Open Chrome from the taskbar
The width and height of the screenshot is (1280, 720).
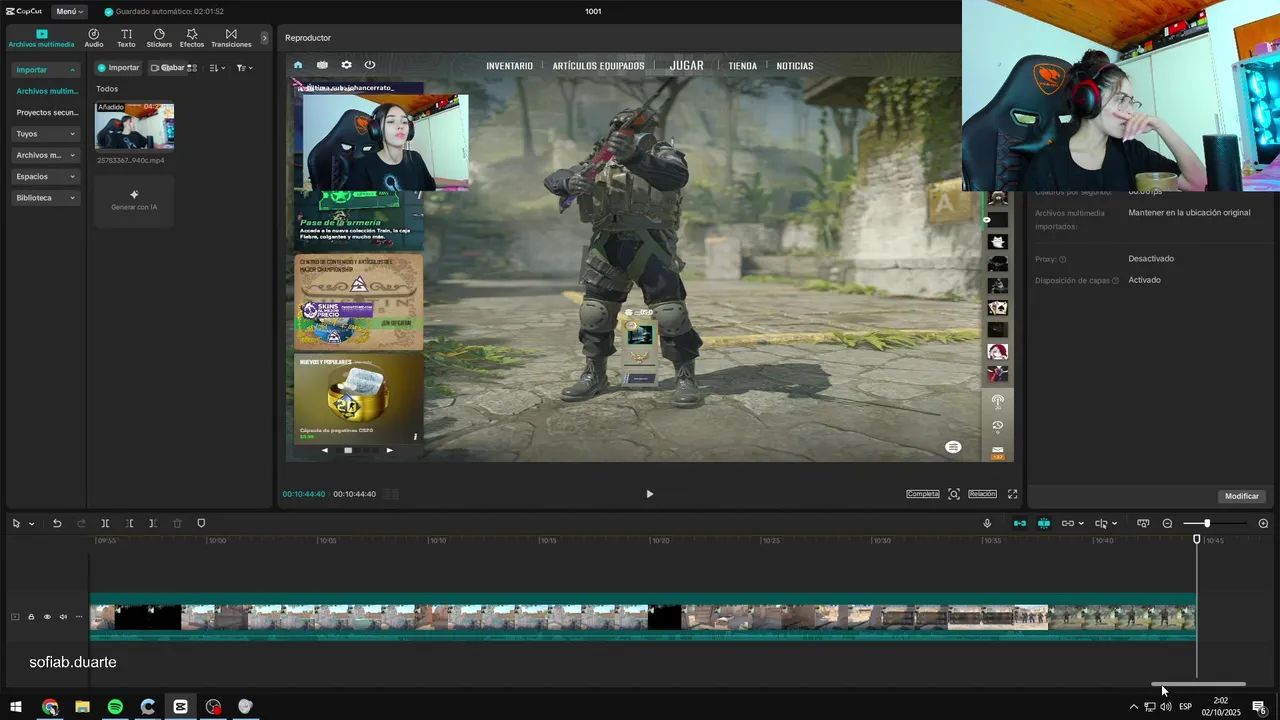(49, 707)
